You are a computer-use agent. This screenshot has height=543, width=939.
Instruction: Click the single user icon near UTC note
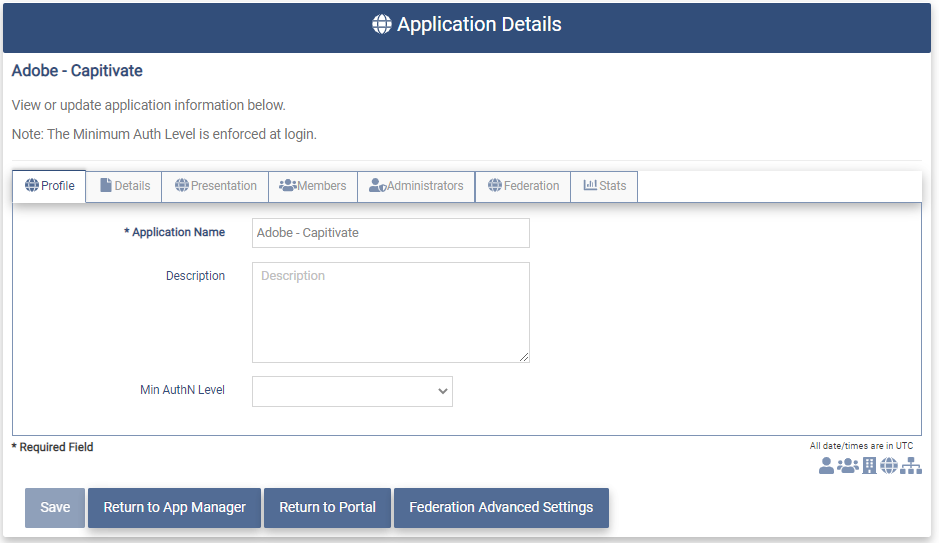coord(826,465)
